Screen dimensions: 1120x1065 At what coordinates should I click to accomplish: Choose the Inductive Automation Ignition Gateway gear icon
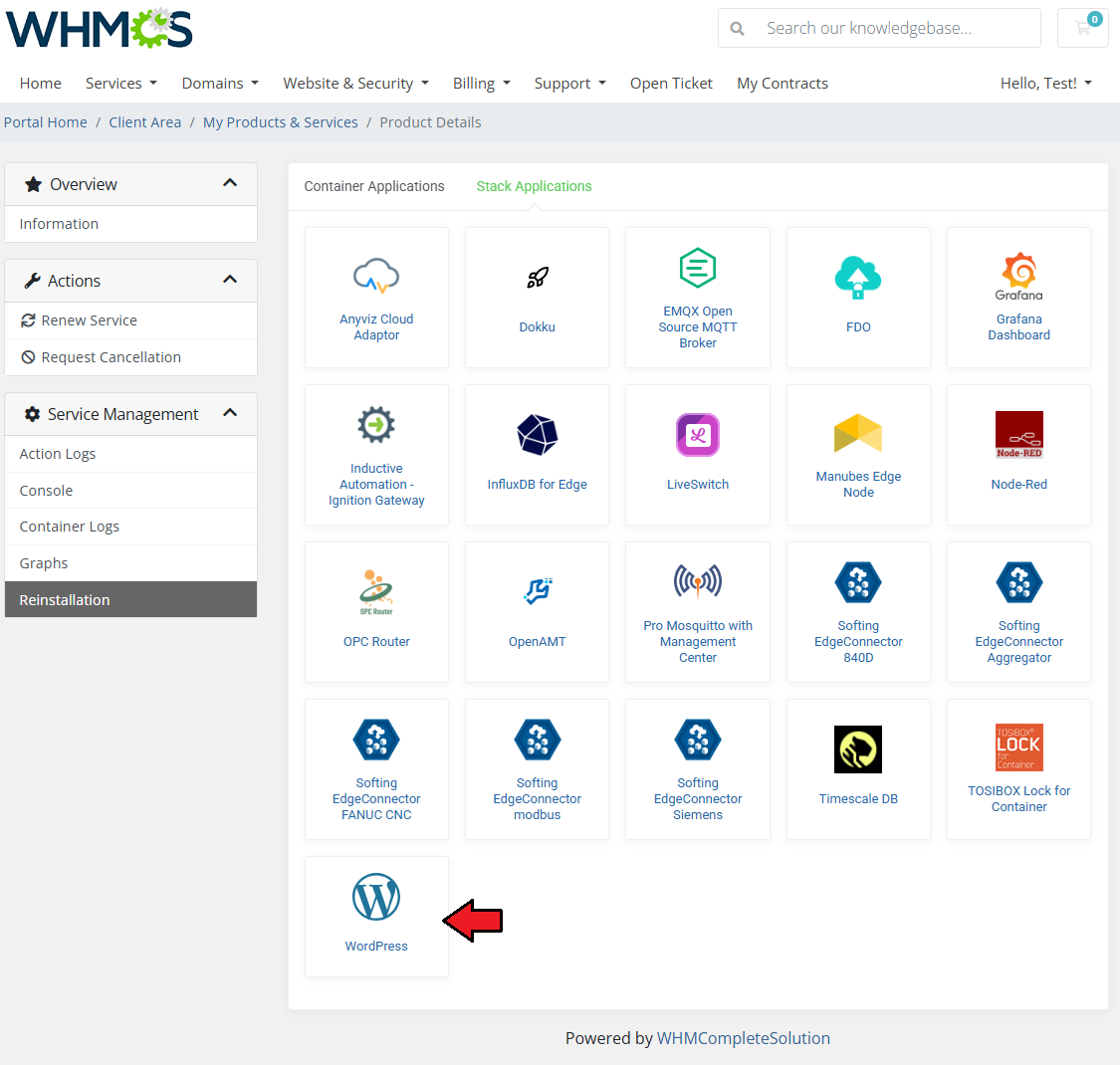(375, 425)
